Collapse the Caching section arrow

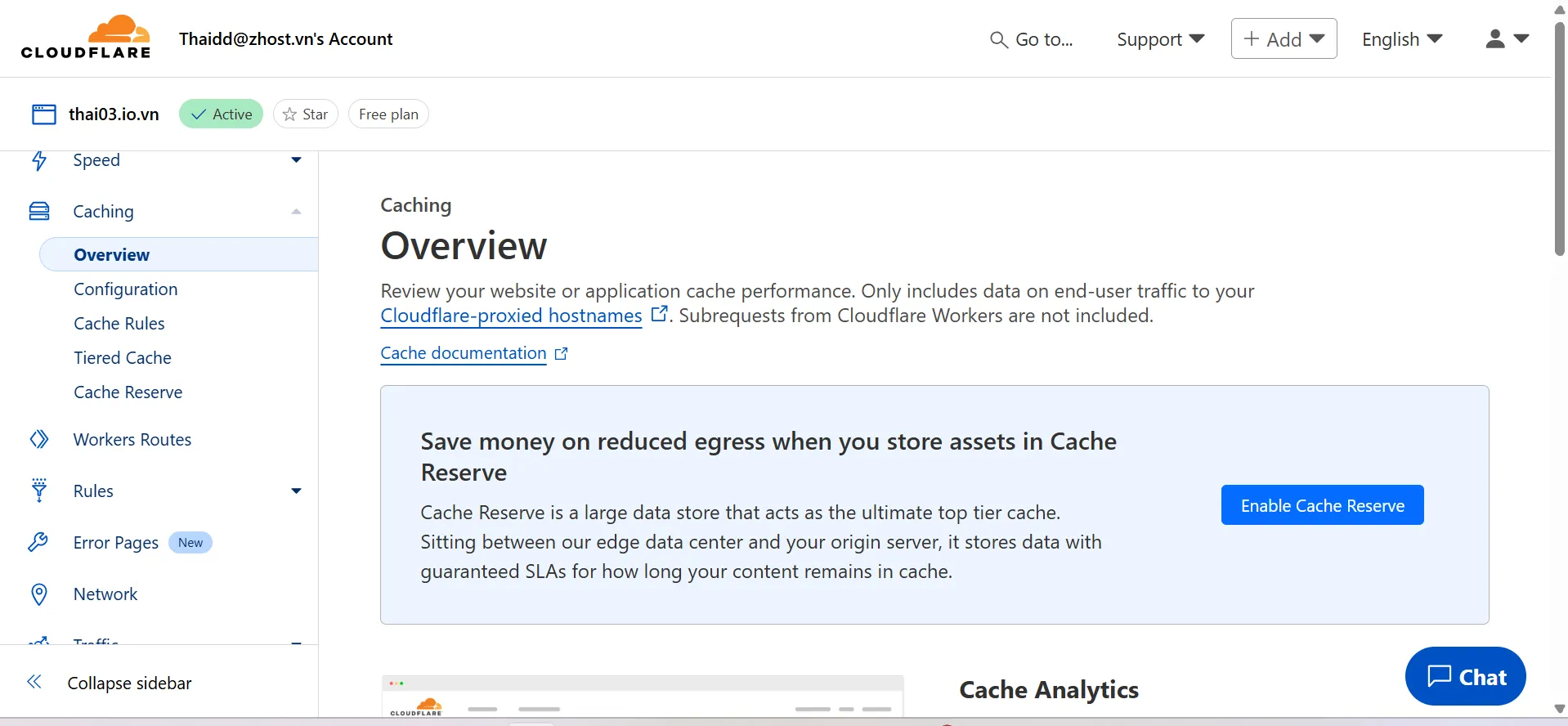(x=296, y=212)
